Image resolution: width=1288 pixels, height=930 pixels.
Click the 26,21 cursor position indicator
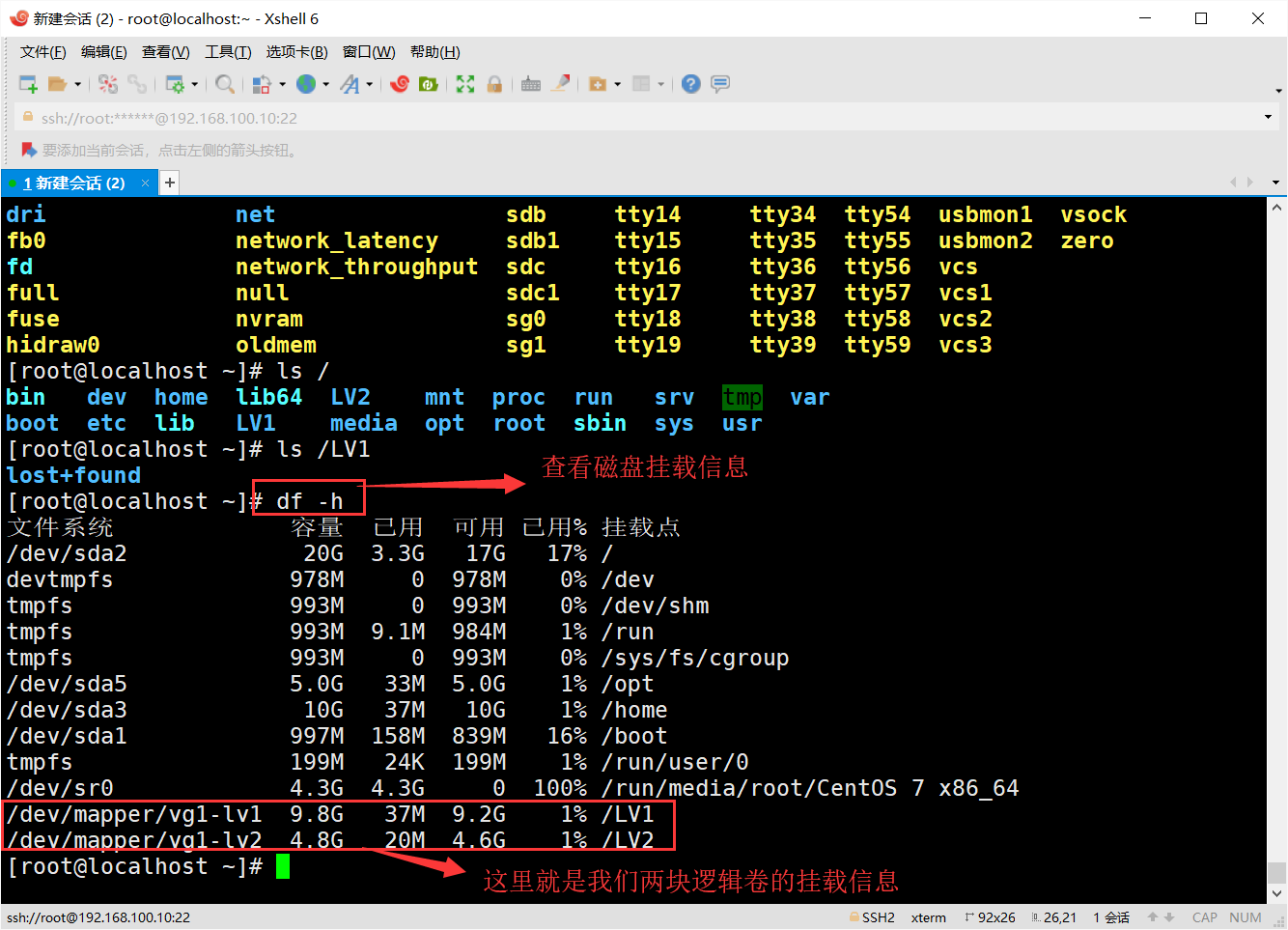coord(1053,917)
